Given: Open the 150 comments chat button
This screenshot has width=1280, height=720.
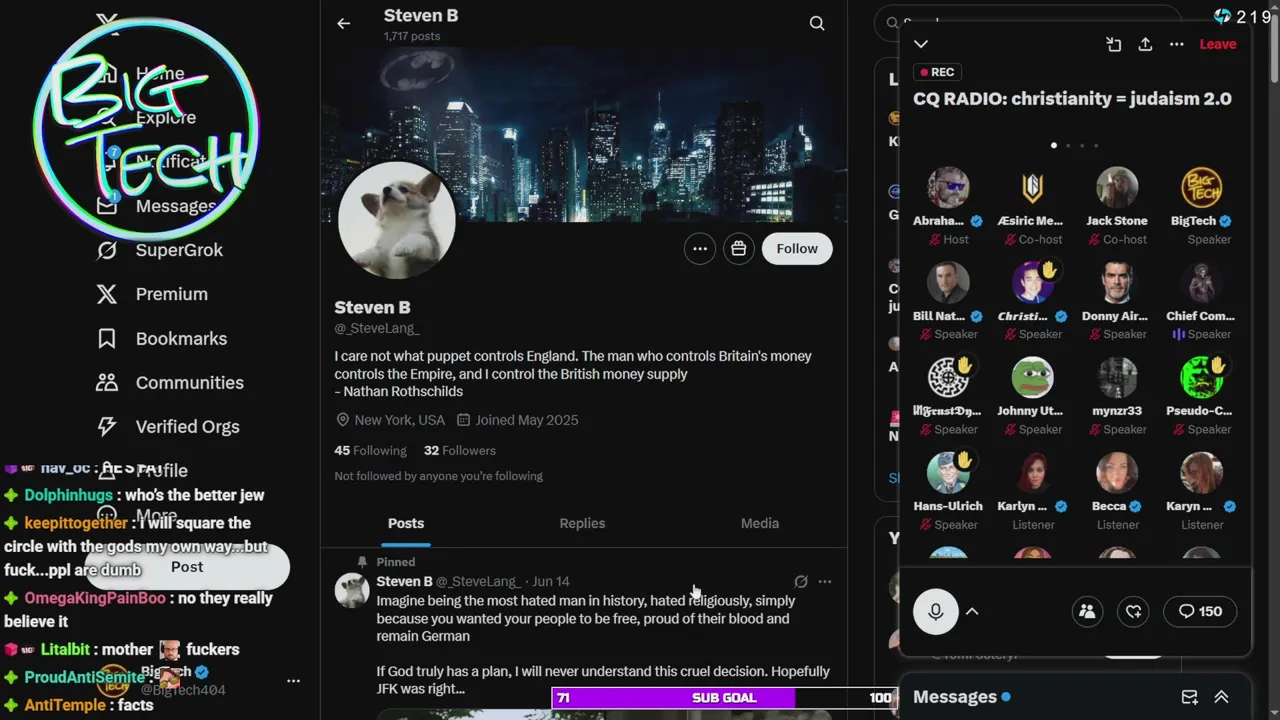Looking at the screenshot, I should pyautogui.click(x=1200, y=611).
